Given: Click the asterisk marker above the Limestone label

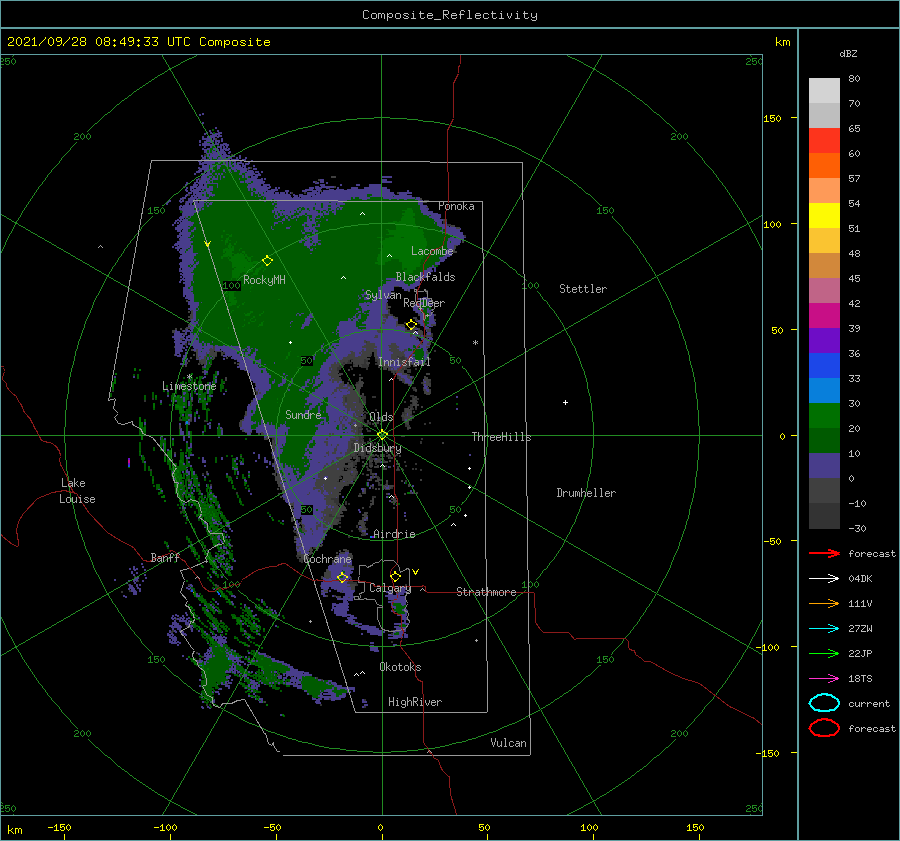Looking at the screenshot, I should point(189,377).
